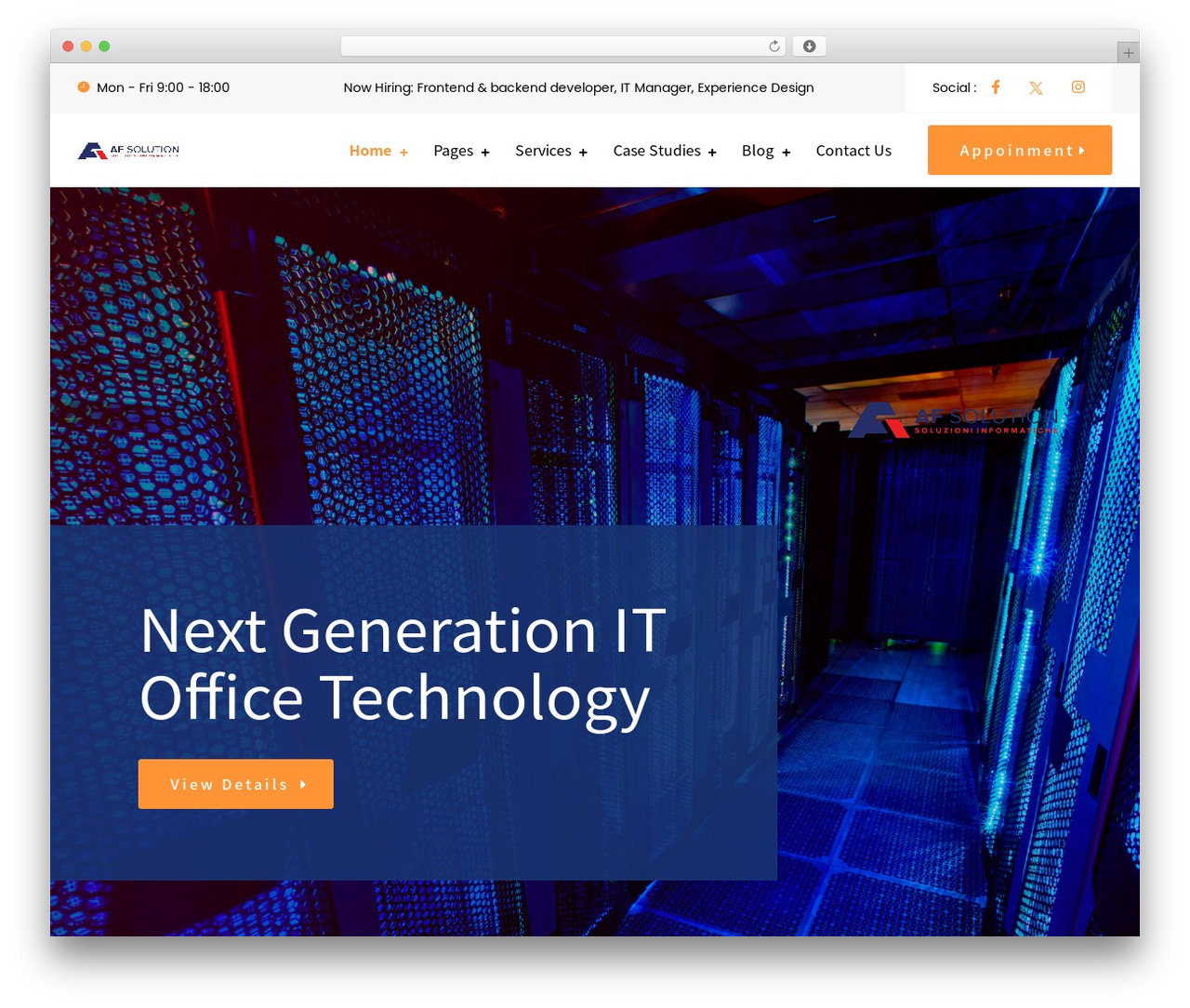Open the Pages menu item
Screen dimensions: 1190x1008
tap(453, 151)
